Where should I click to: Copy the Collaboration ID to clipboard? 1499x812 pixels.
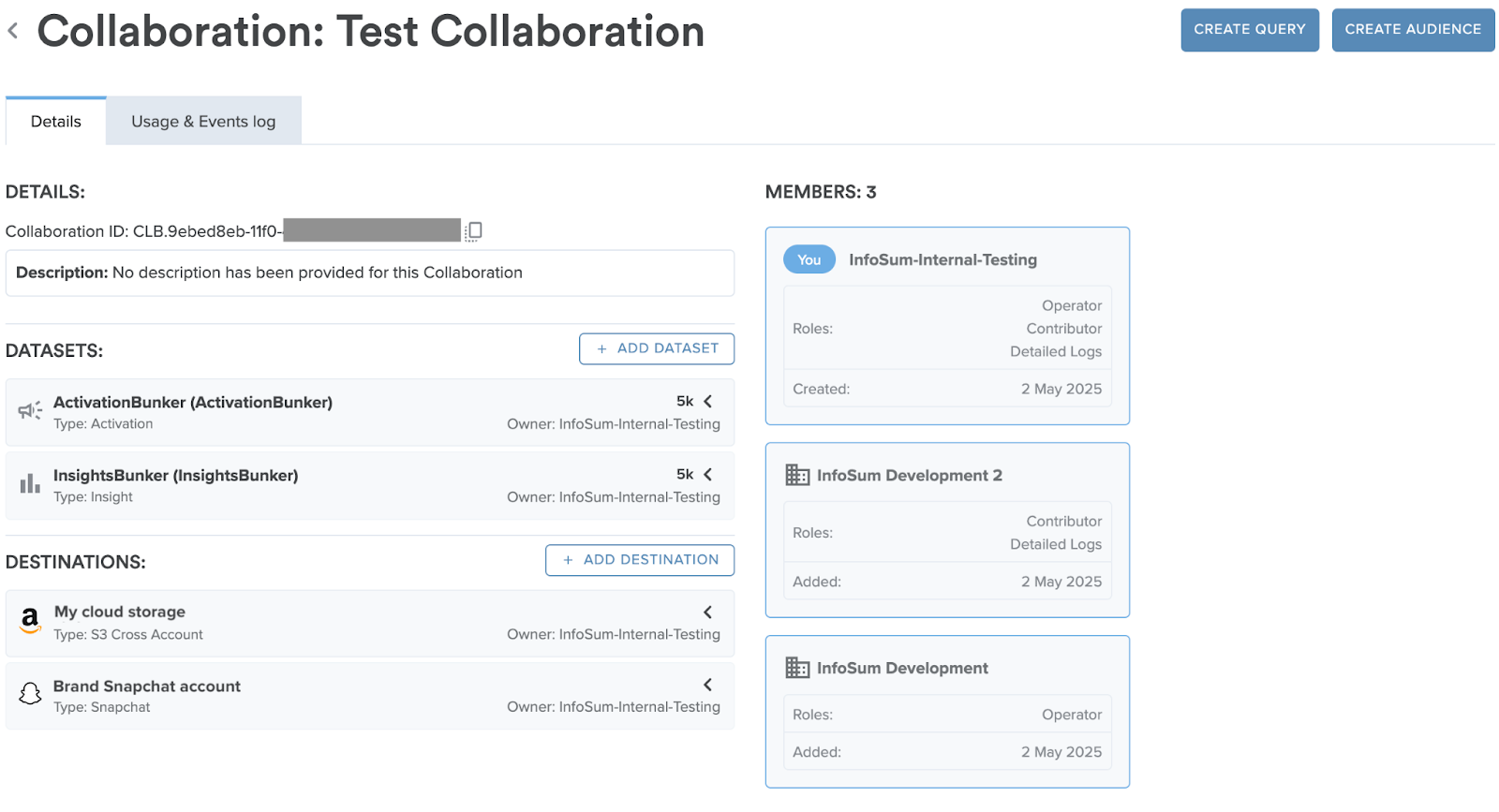tap(474, 231)
